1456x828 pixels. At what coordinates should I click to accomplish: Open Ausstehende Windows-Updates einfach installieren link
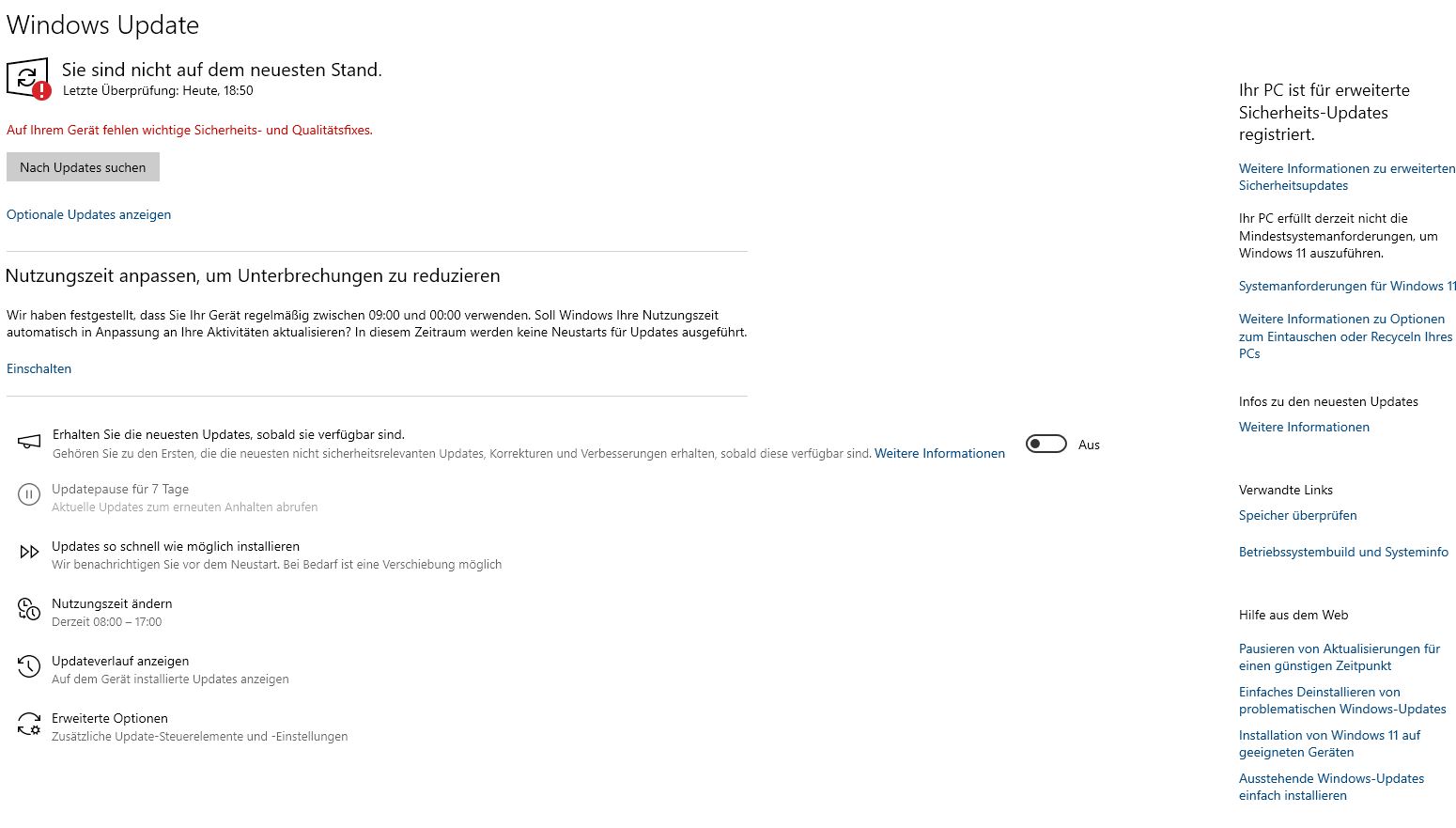1331,787
